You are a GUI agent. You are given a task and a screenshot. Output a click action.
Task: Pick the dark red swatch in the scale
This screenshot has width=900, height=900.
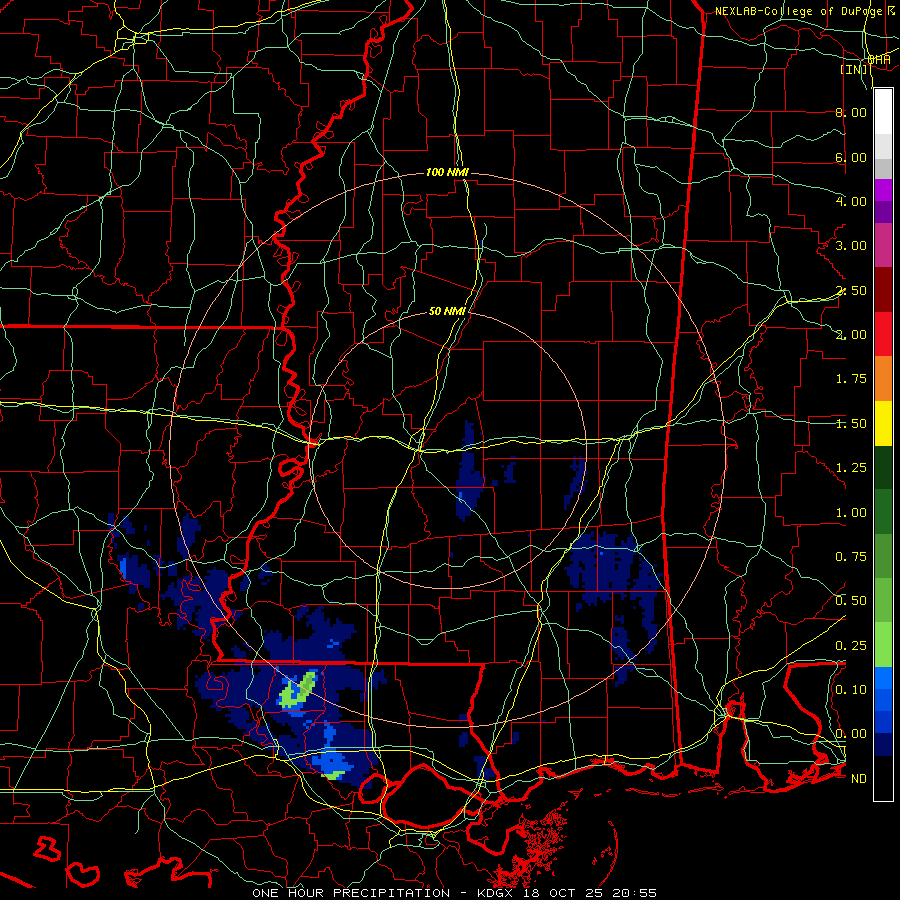point(883,290)
